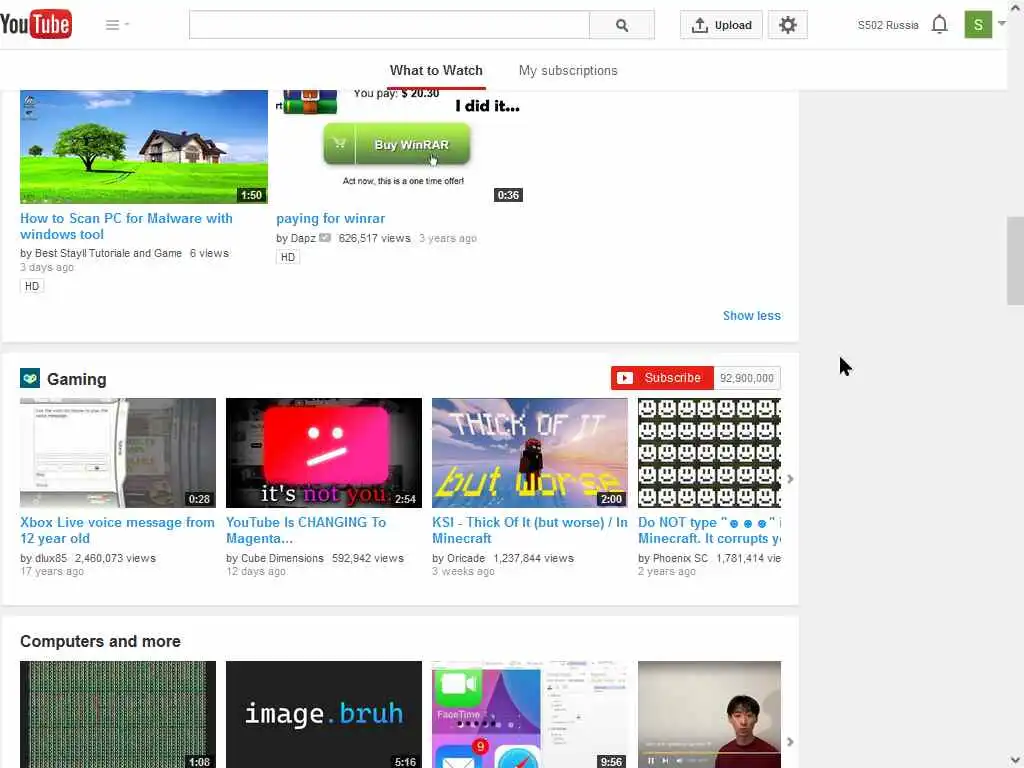Viewport: 1024px width, 768px height.
Task: Open 'Xbox Live voice message' title link
Action: [117, 530]
